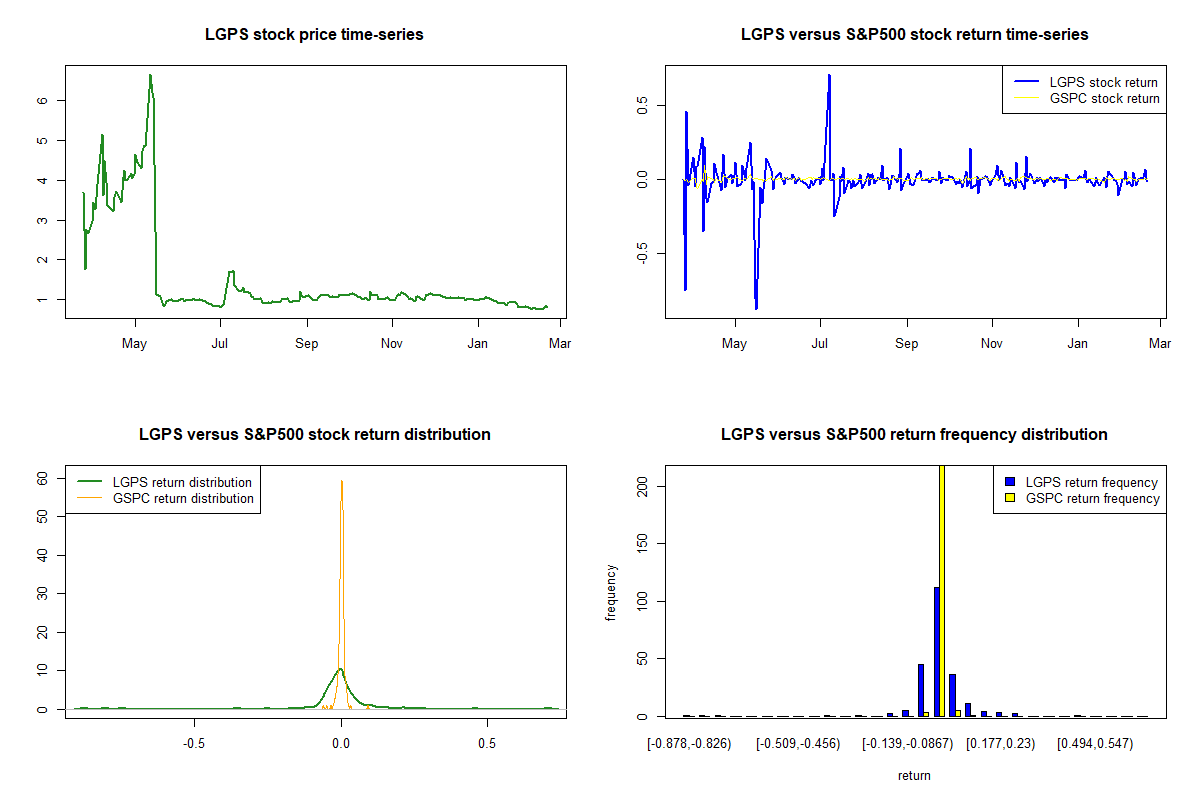Click the "LGPS stock return" legend entry
1200x800 pixels.
1104,82
